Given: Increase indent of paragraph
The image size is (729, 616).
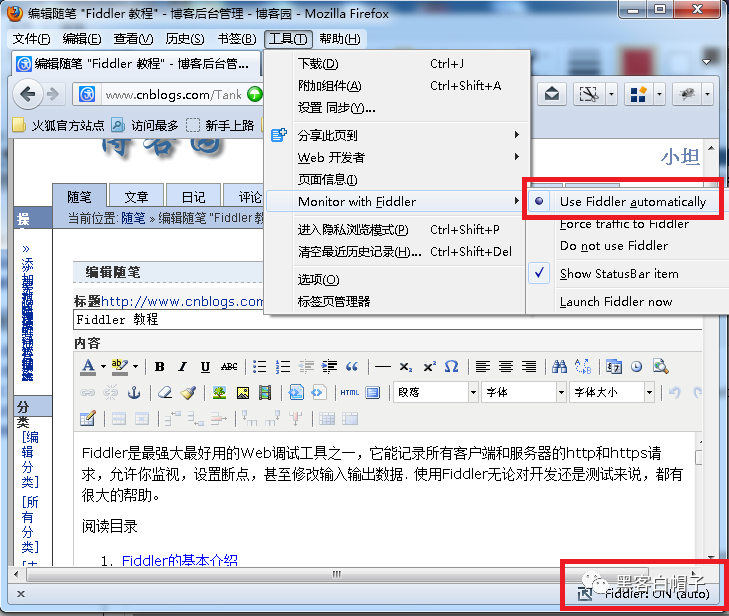Looking at the screenshot, I should pyautogui.click(x=329, y=367).
